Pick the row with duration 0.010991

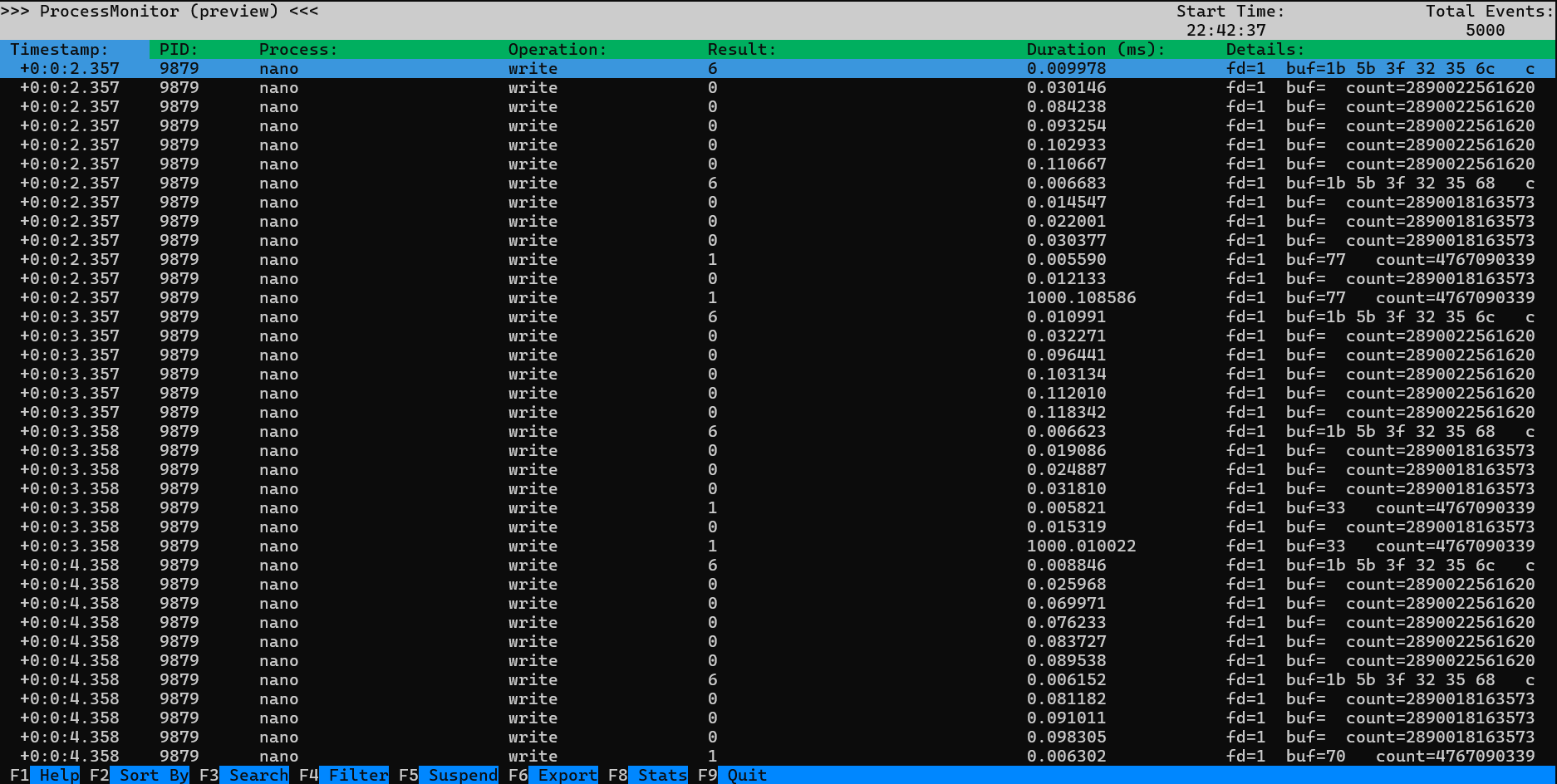[x=778, y=317]
